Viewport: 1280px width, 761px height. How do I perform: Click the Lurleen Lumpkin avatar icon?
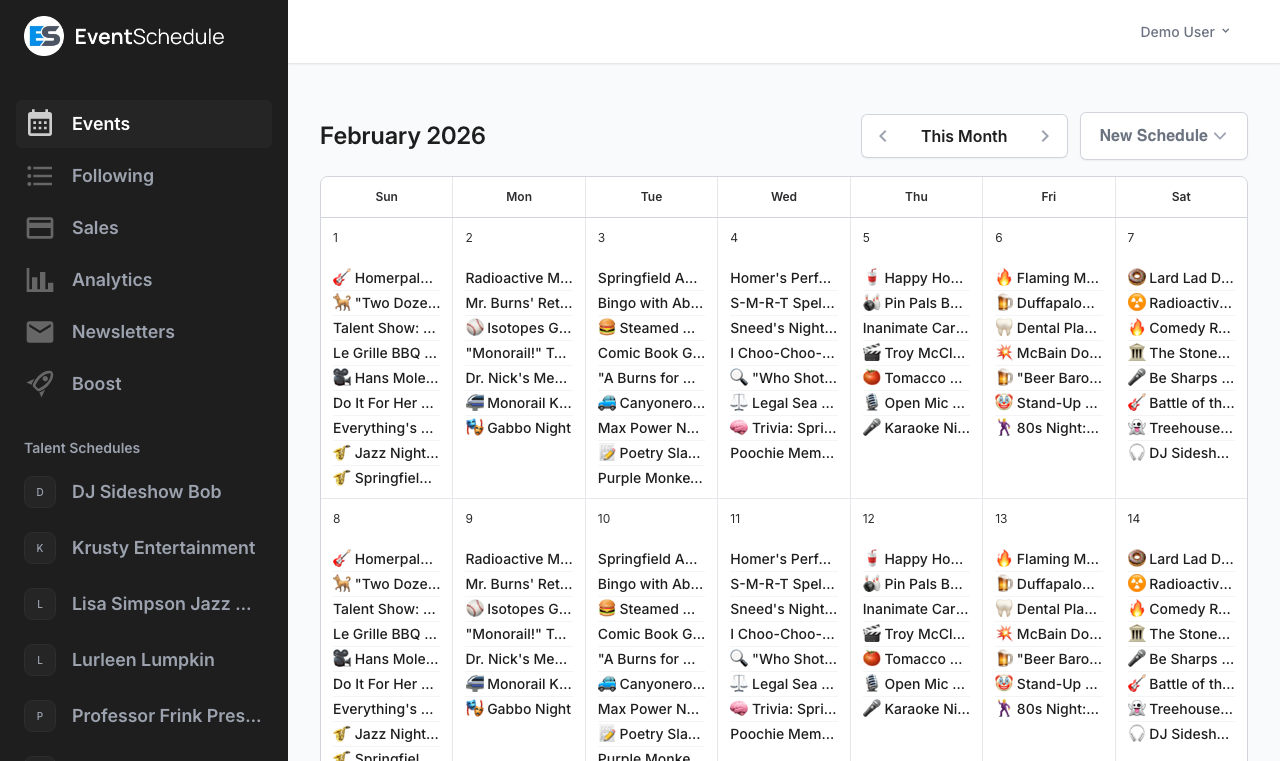pos(39,660)
